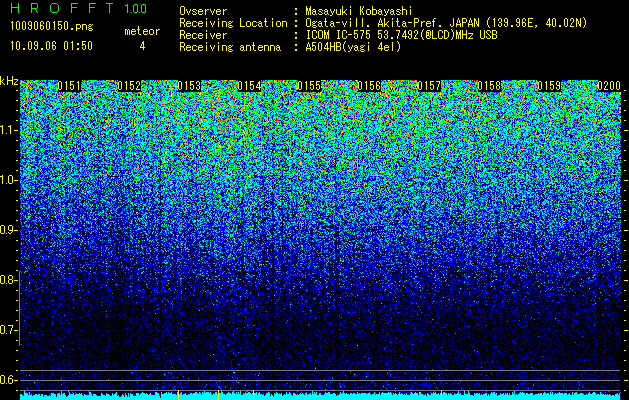Click the 0152 time label
Image resolution: width=629 pixels, height=400 pixels.
pos(129,86)
